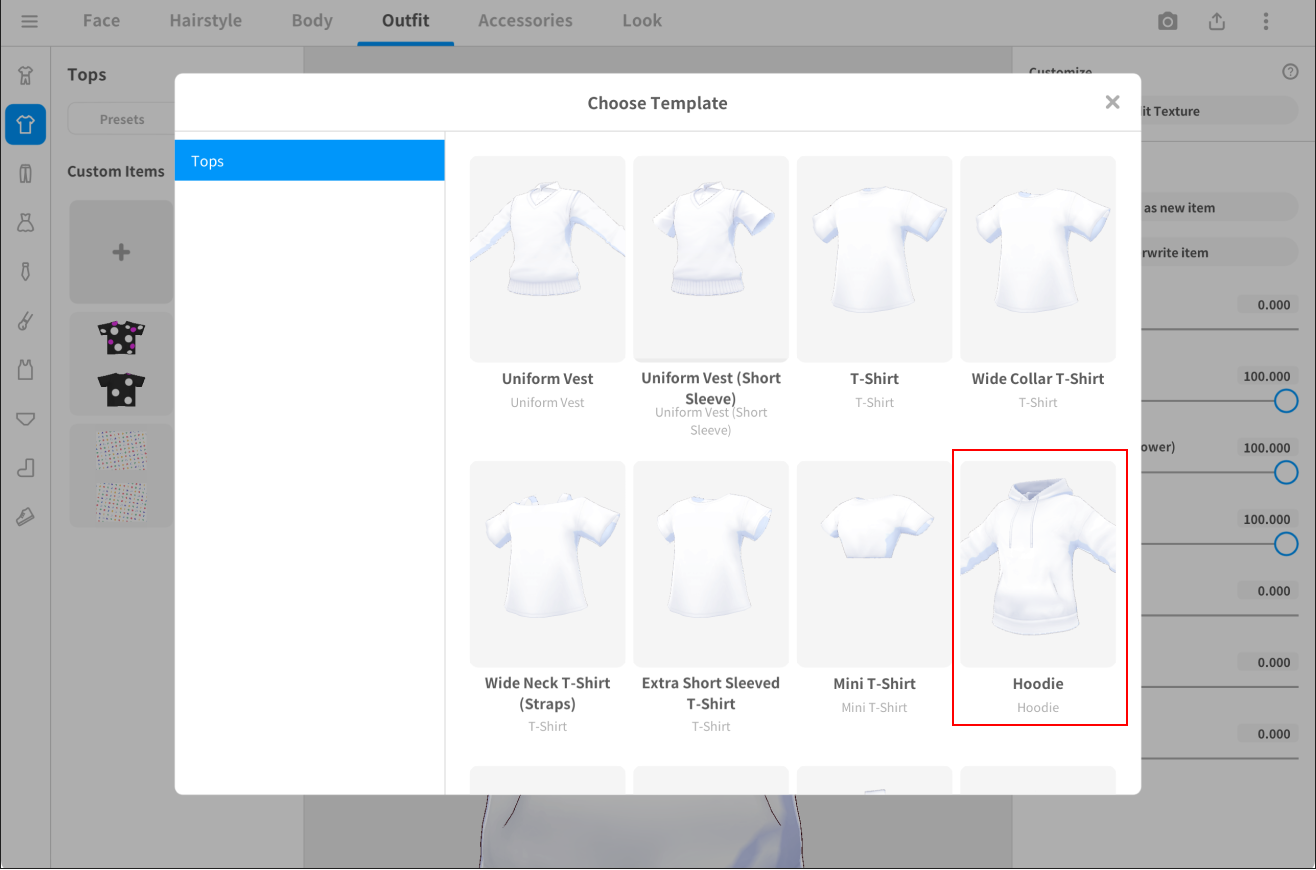Click the Presets button
This screenshot has width=1316, height=870.
pyautogui.click(x=121, y=120)
